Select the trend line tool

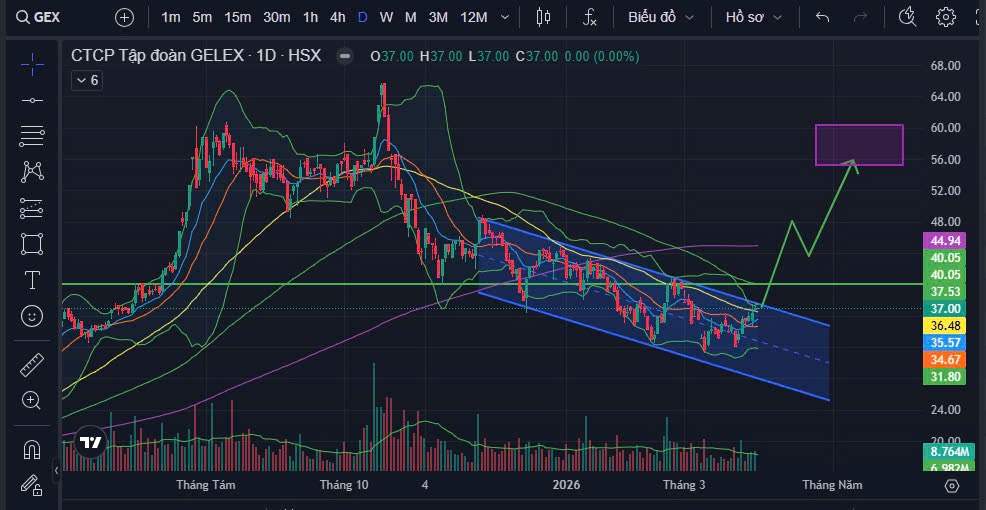point(31,100)
